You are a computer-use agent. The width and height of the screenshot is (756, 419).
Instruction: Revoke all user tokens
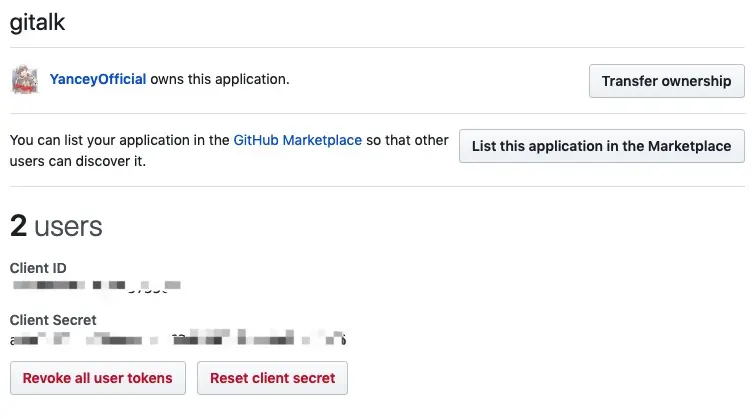(x=98, y=378)
